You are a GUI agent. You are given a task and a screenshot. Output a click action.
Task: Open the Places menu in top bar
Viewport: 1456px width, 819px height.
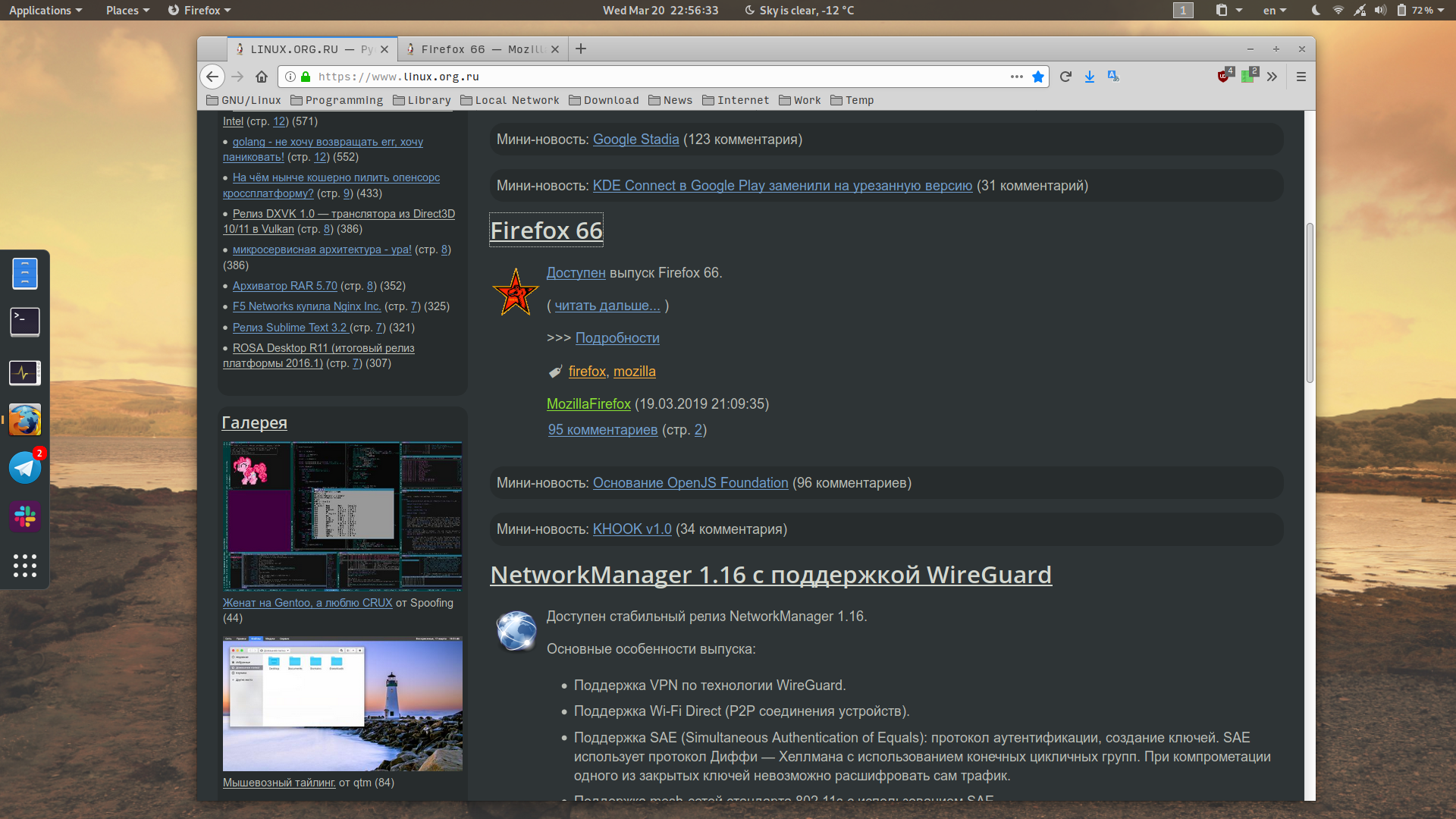point(127,10)
